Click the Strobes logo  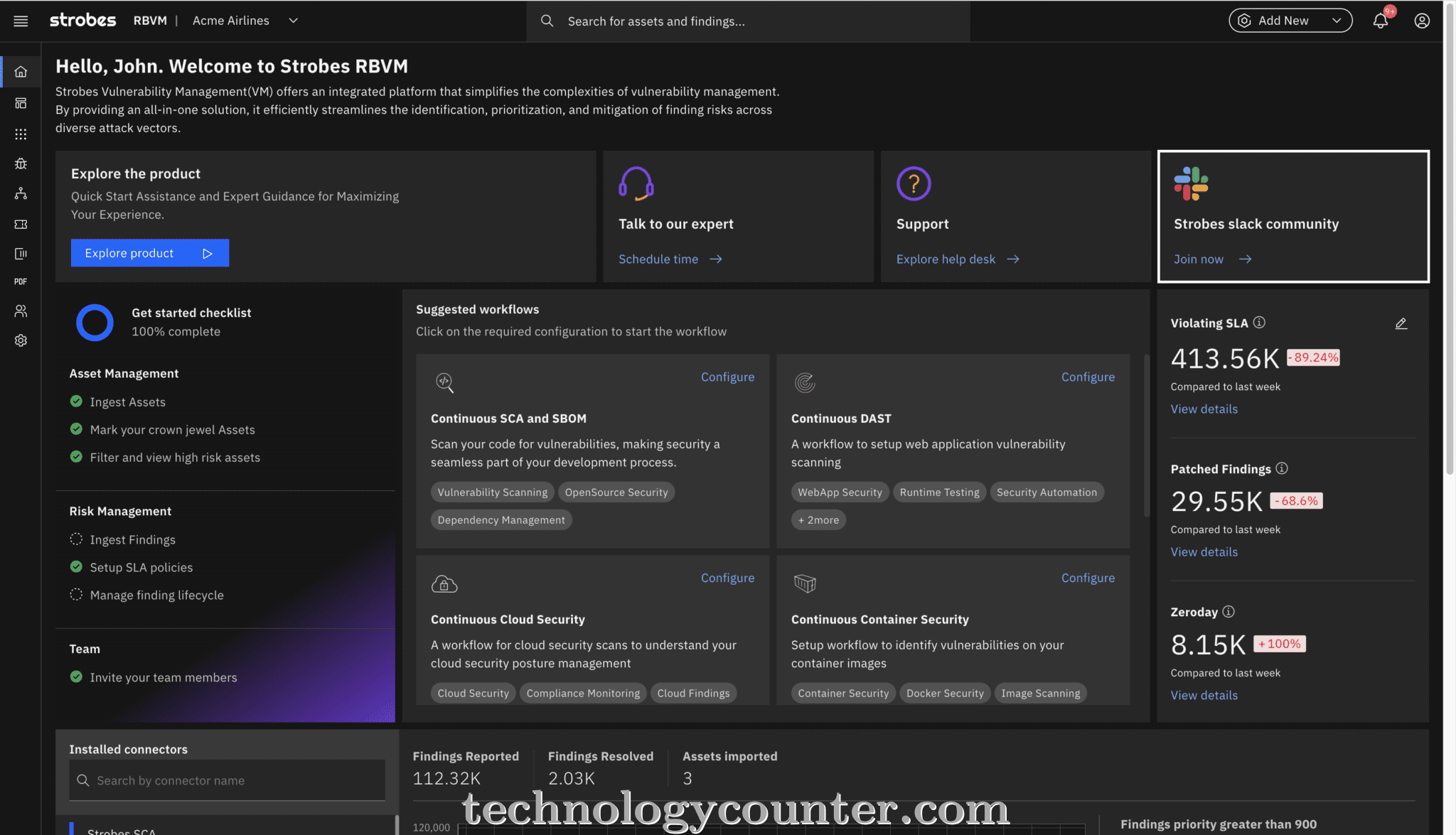82,21
